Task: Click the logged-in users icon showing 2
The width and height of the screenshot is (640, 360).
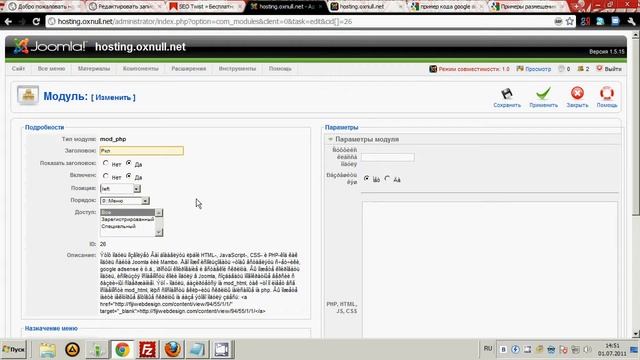Action: click(x=580, y=69)
